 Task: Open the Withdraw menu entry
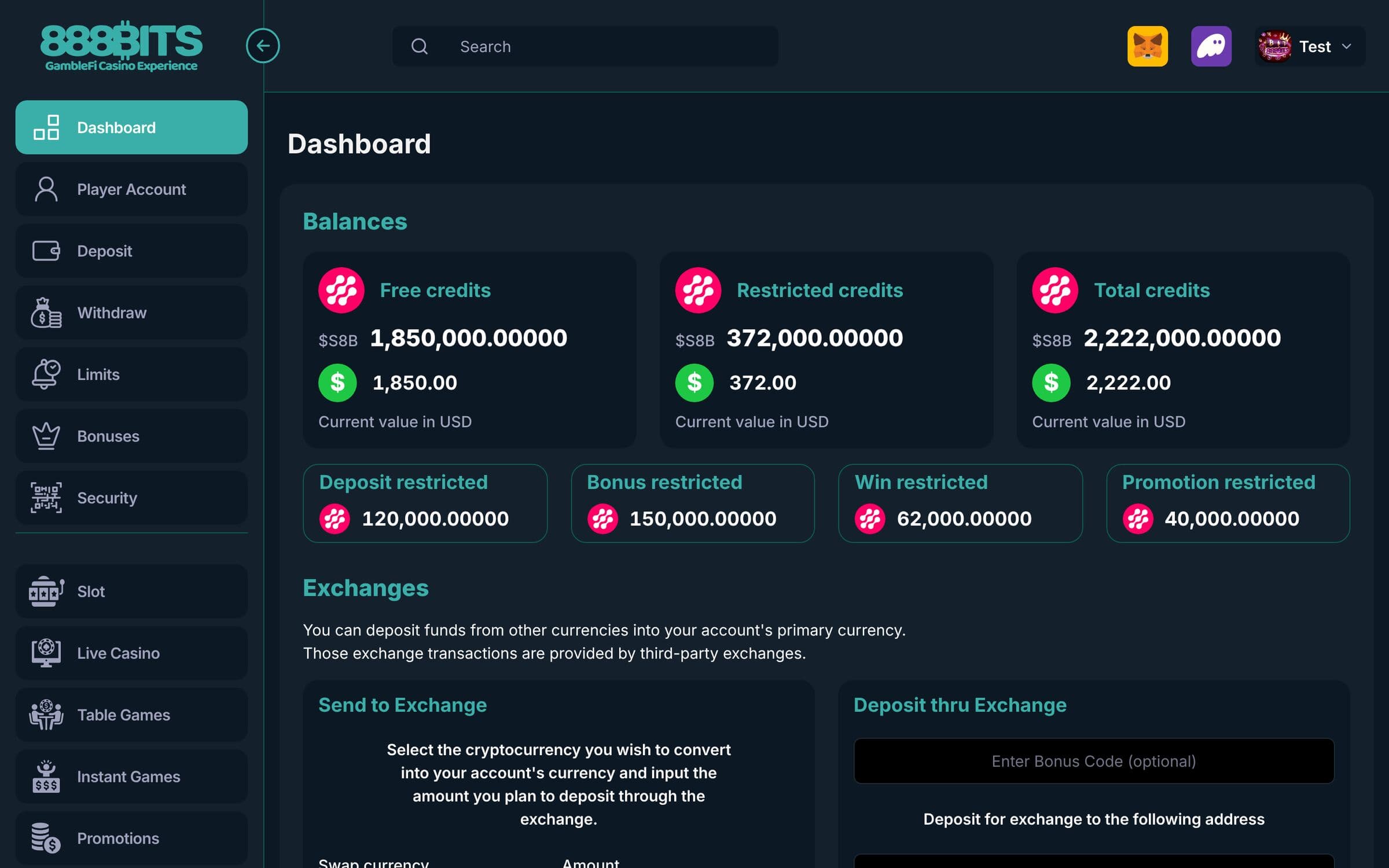pos(131,313)
